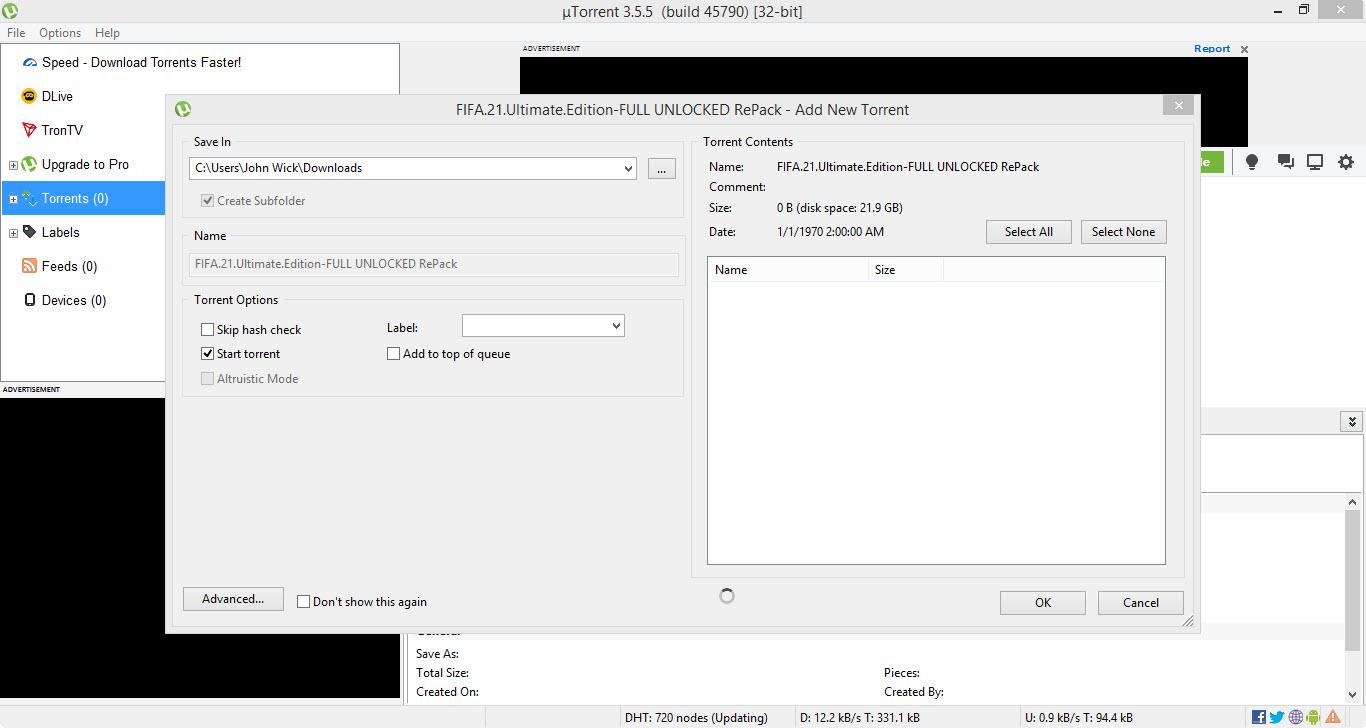Image resolution: width=1366 pixels, height=728 pixels.
Task: Click the chat bubbles icon in the toolbar
Action: point(1285,162)
